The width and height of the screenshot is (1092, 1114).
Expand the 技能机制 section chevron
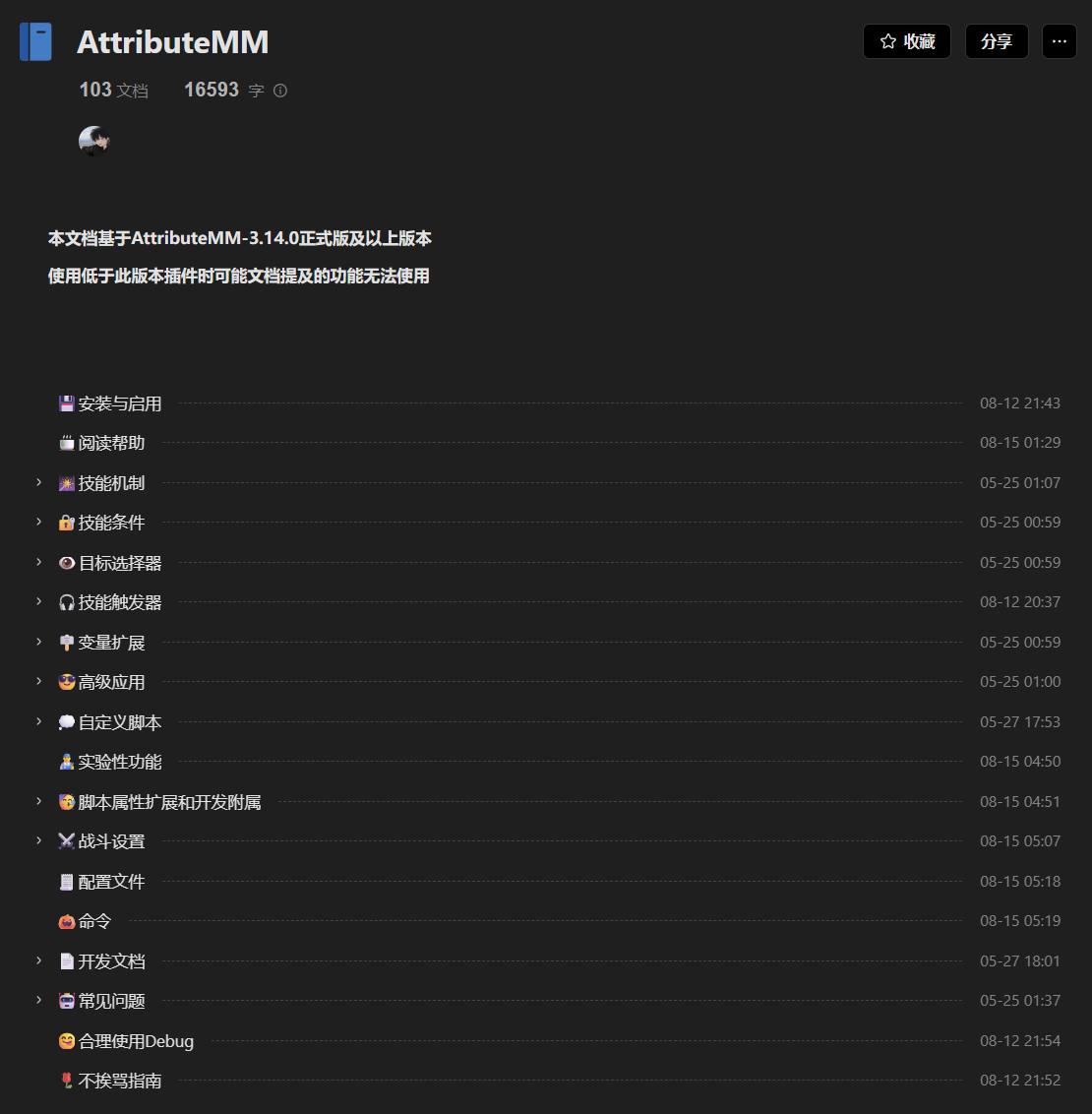[39, 482]
